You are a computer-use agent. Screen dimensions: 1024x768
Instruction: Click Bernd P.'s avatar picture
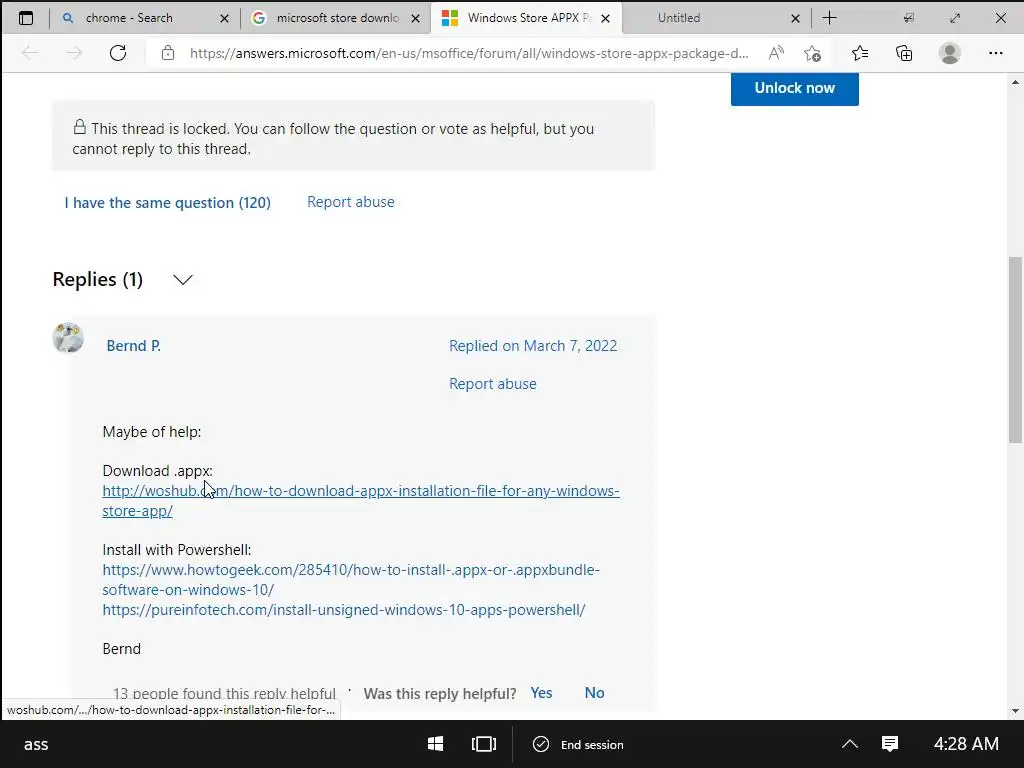coord(68,338)
